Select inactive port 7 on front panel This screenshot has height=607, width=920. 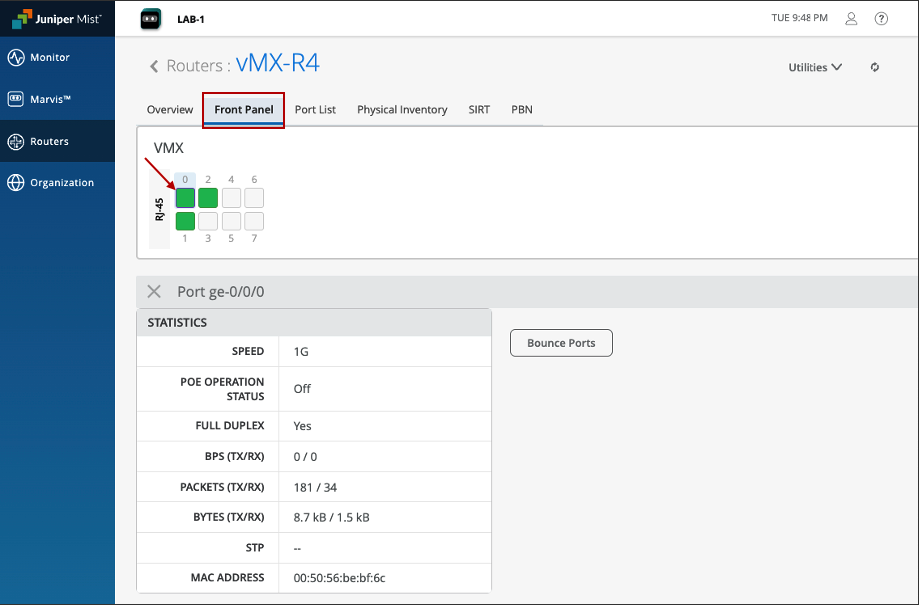[254, 221]
